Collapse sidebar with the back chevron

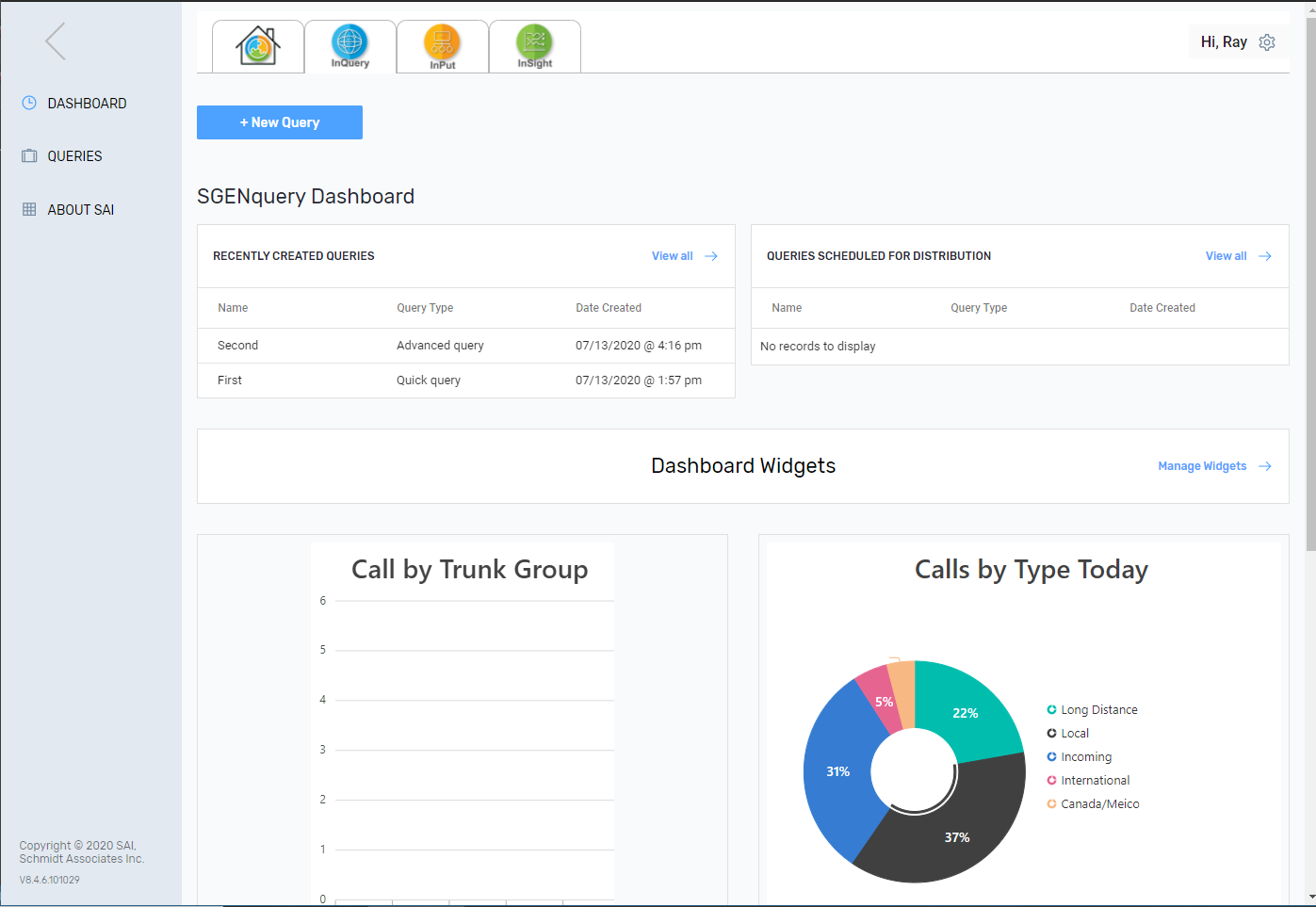pos(56,41)
